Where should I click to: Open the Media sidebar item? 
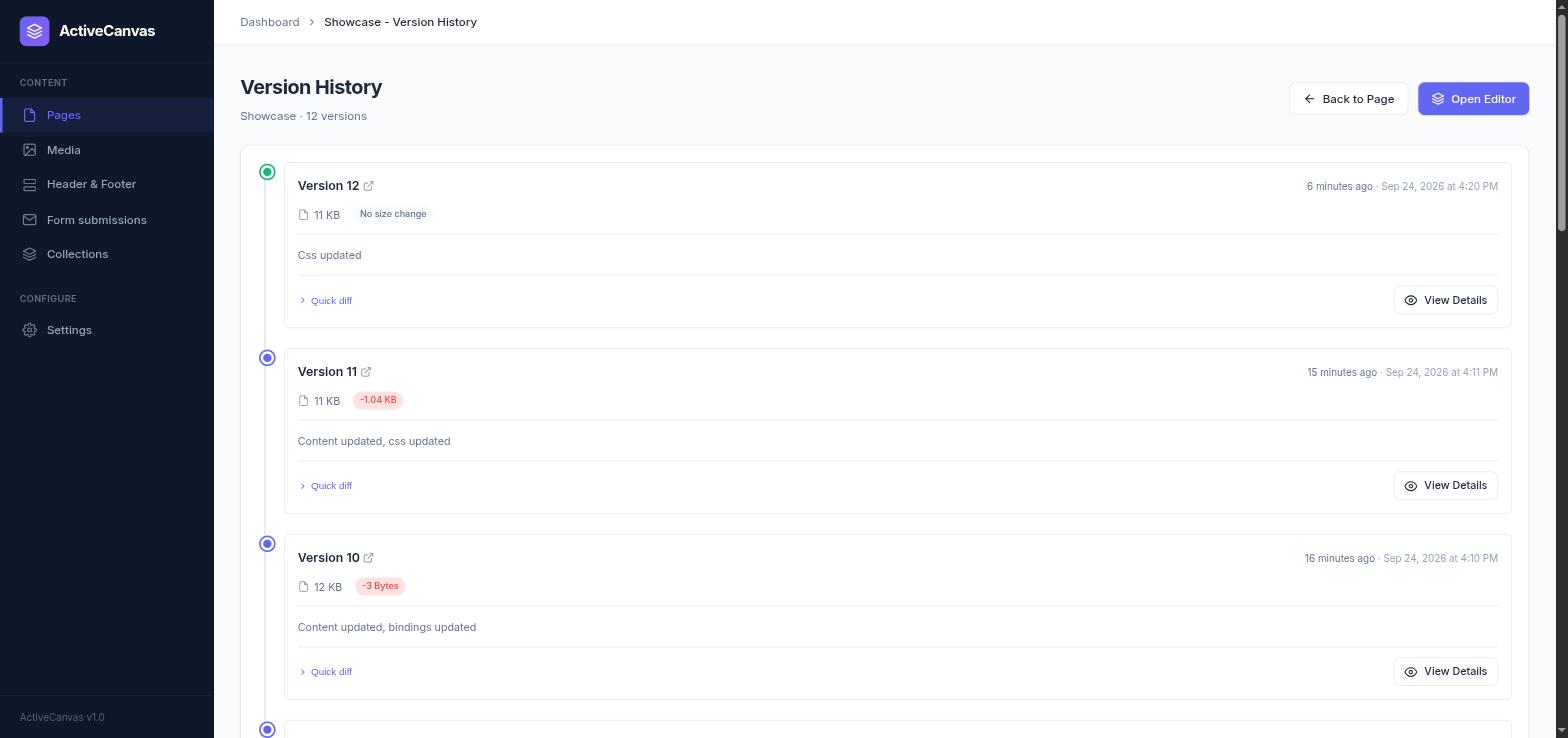[107, 150]
